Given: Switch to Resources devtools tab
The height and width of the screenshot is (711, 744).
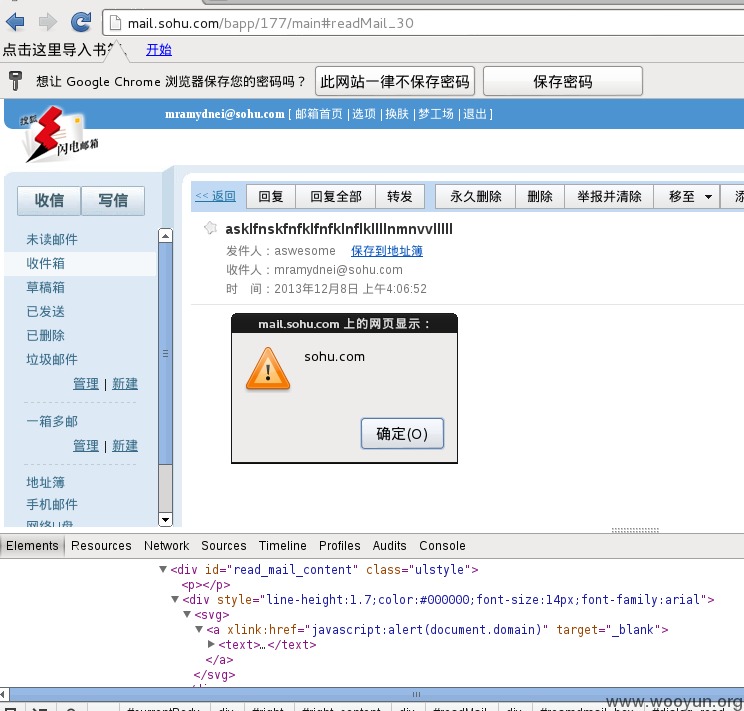Looking at the screenshot, I should pyautogui.click(x=101, y=546).
